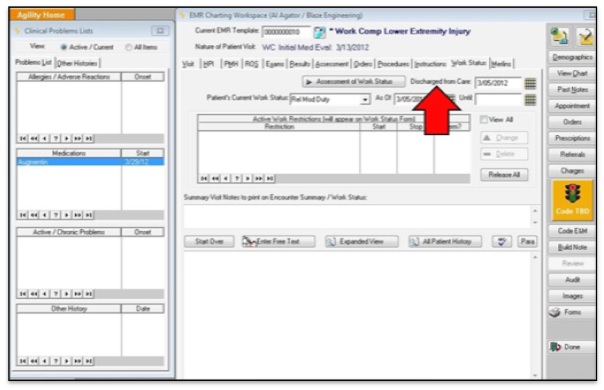This screenshot has width=604, height=390.
Task: Click the Summary Visit Notes scrollbar down arrow
Action: tap(535, 223)
